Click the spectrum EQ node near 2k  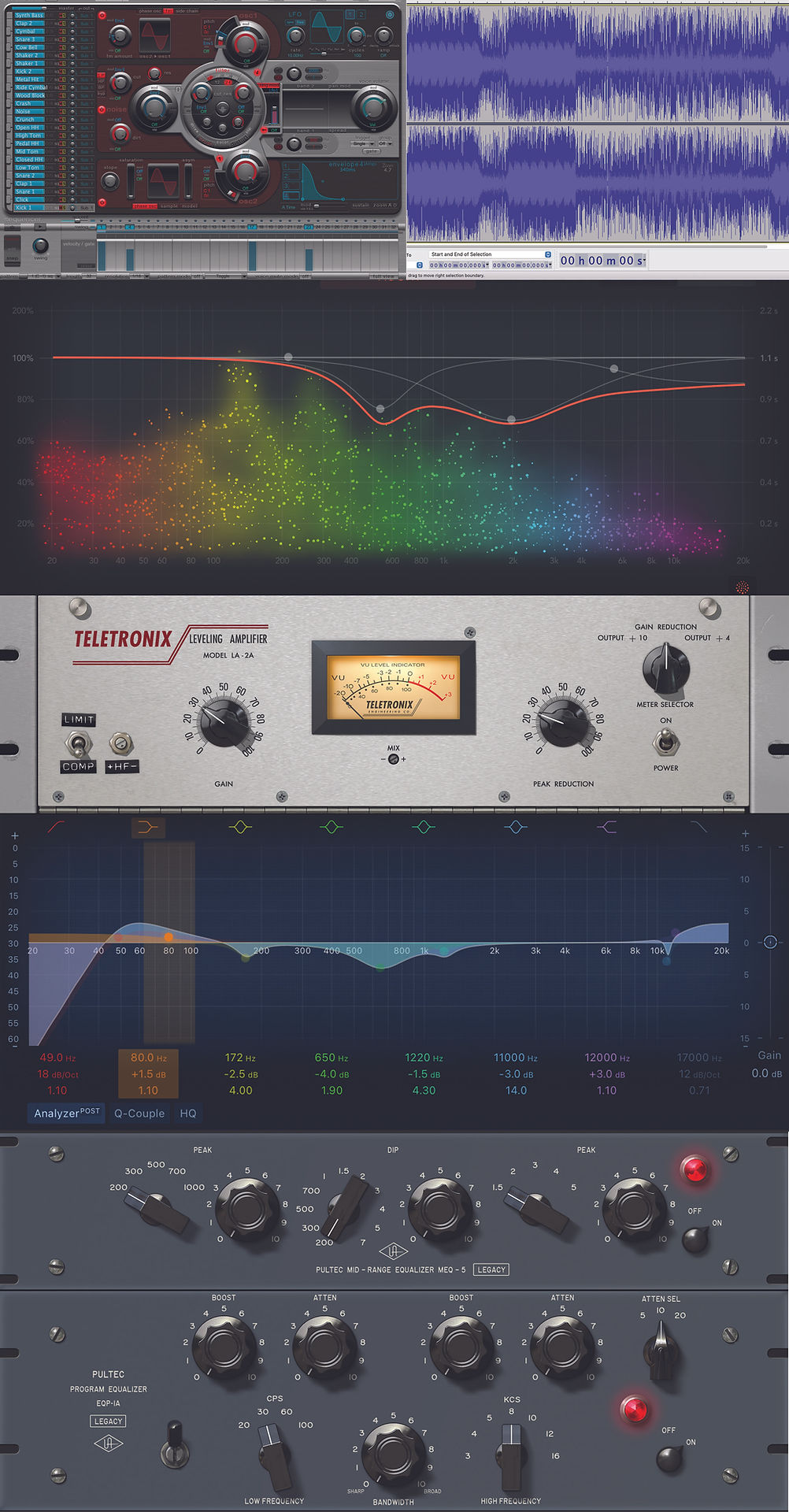point(511,420)
